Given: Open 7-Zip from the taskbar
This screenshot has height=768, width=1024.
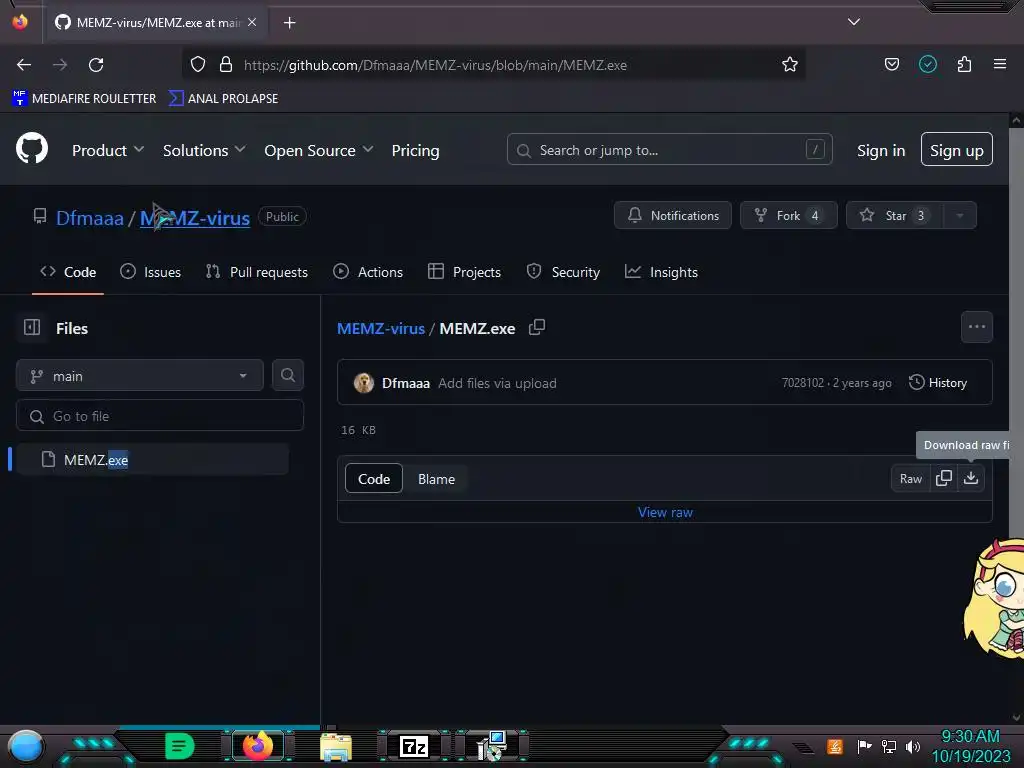Looking at the screenshot, I should click(414, 746).
